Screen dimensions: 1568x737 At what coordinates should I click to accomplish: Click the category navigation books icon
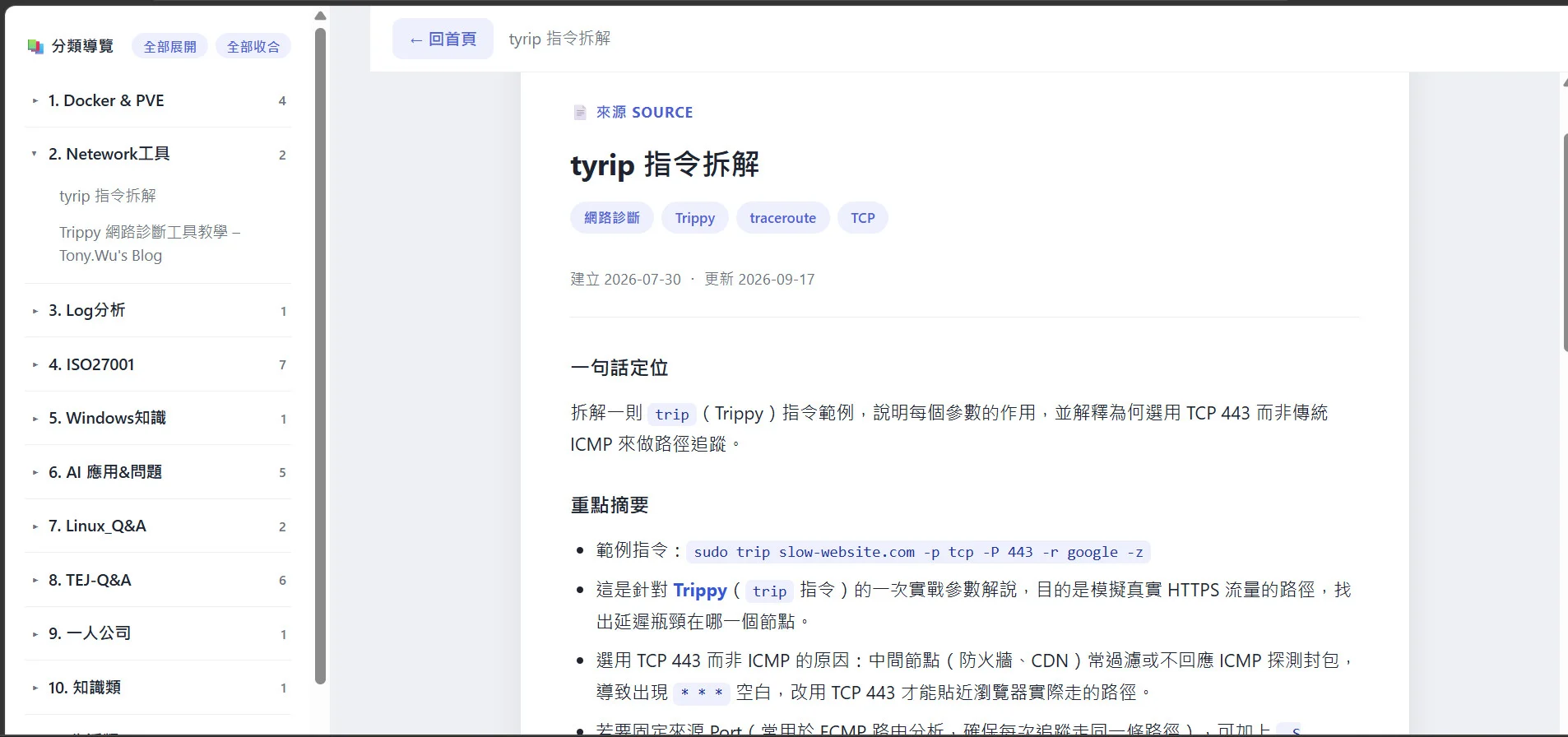(35, 46)
